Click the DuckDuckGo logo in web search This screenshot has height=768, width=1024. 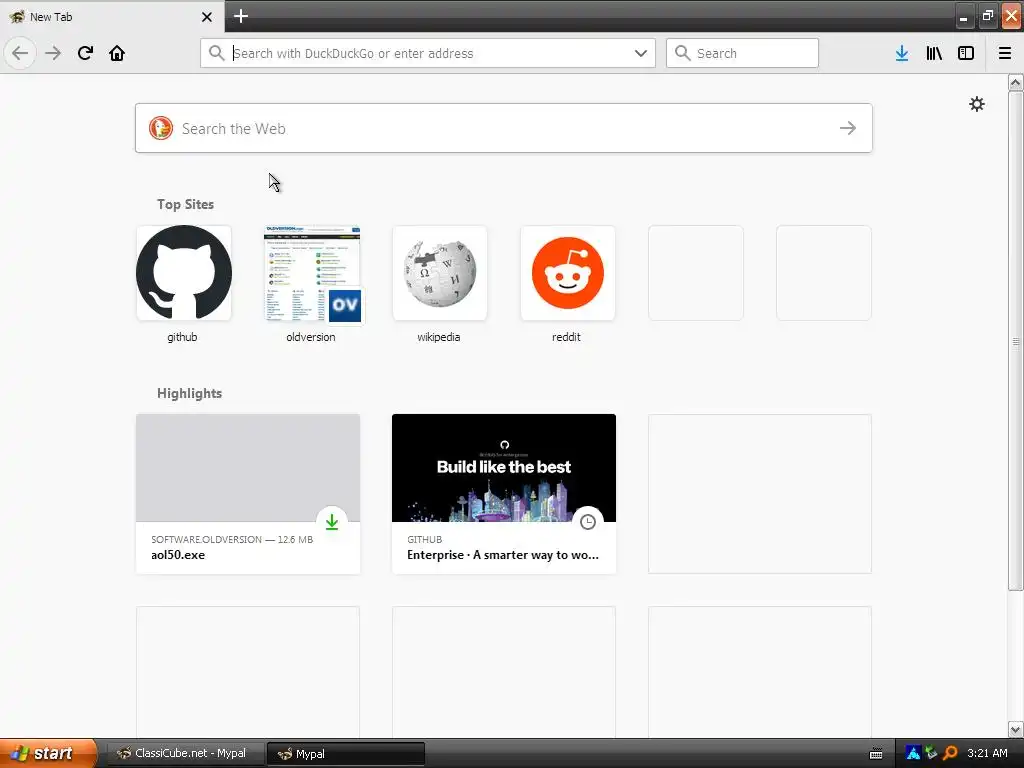(161, 128)
